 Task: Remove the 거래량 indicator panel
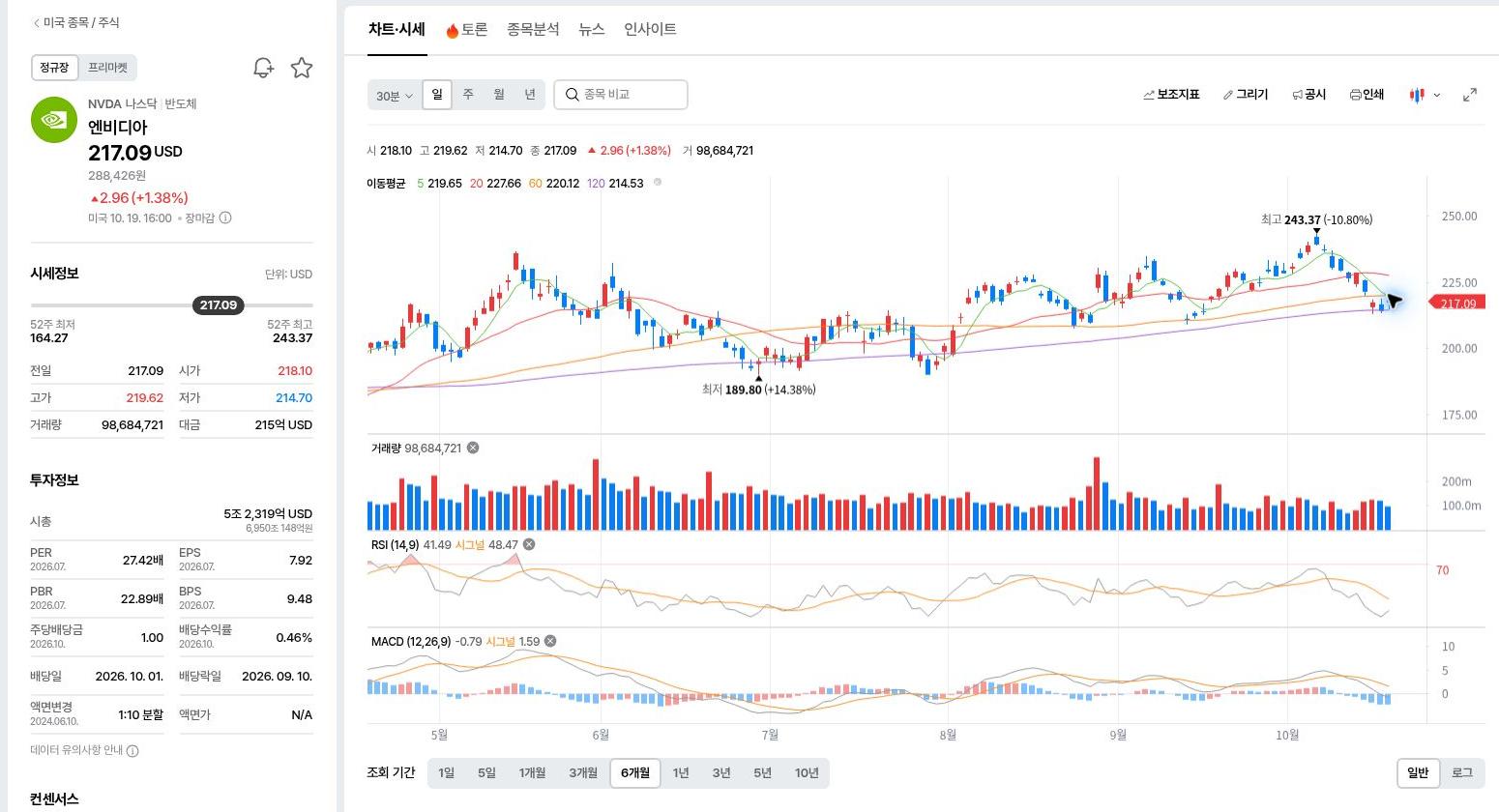(x=473, y=448)
